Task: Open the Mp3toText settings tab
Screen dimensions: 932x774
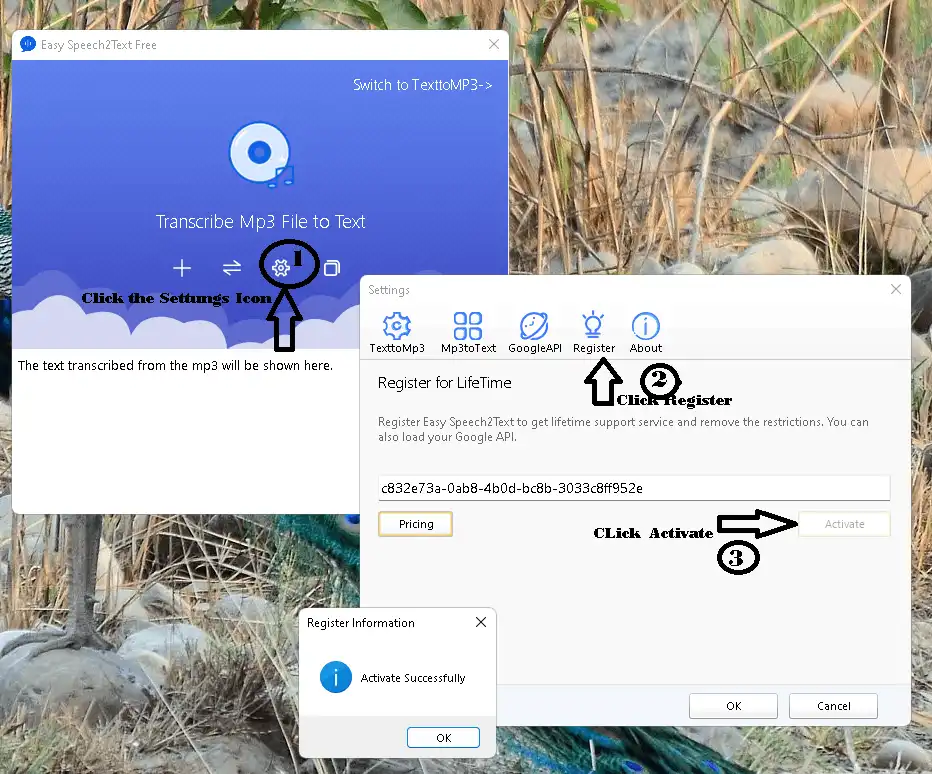Action: click(x=468, y=333)
